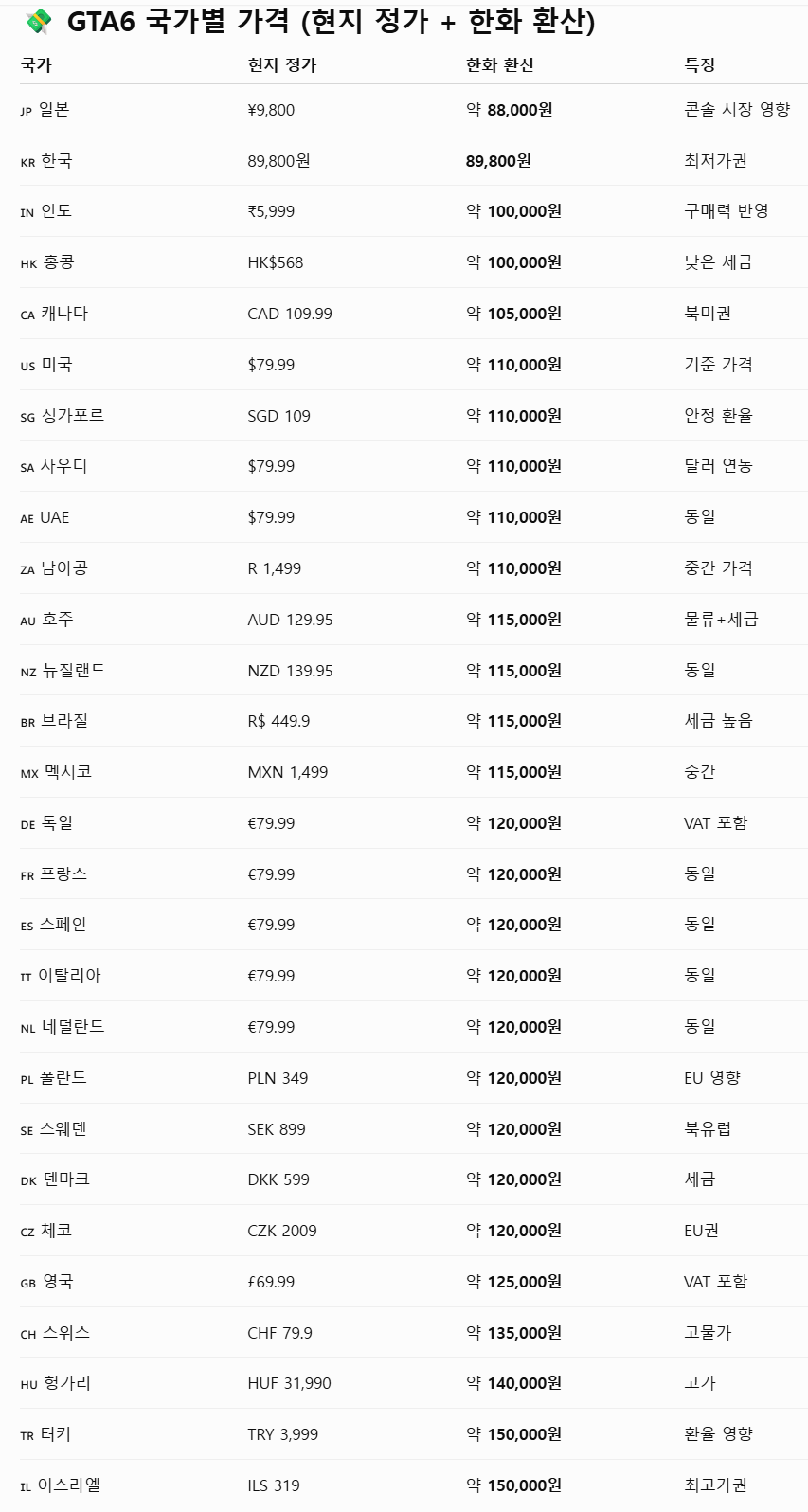Click the KR country code badge for 한국
This screenshot has height=1512, width=808.
[27, 163]
